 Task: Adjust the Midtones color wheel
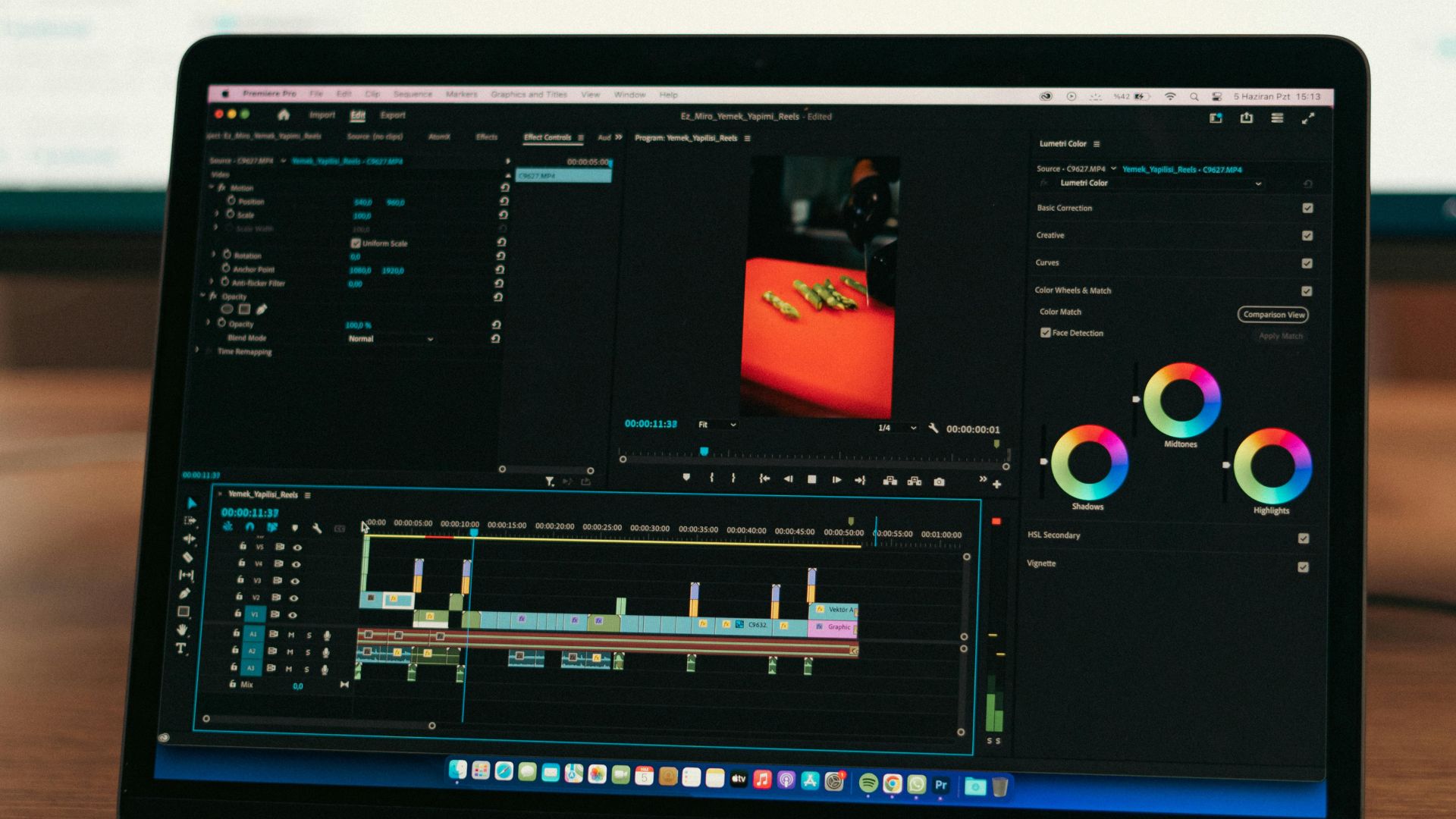tap(1181, 400)
